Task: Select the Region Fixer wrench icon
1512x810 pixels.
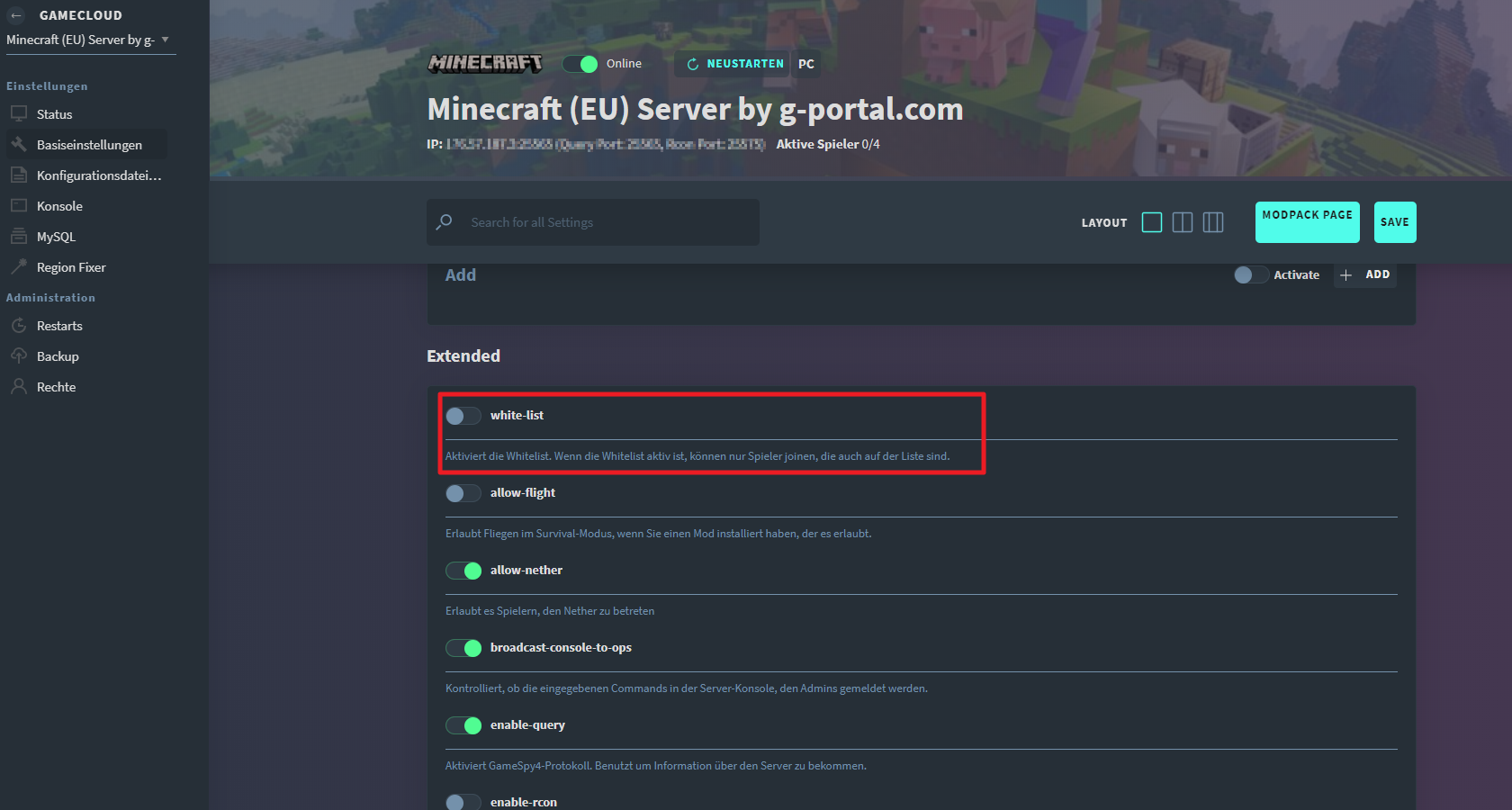Action: [x=20, y=266]
